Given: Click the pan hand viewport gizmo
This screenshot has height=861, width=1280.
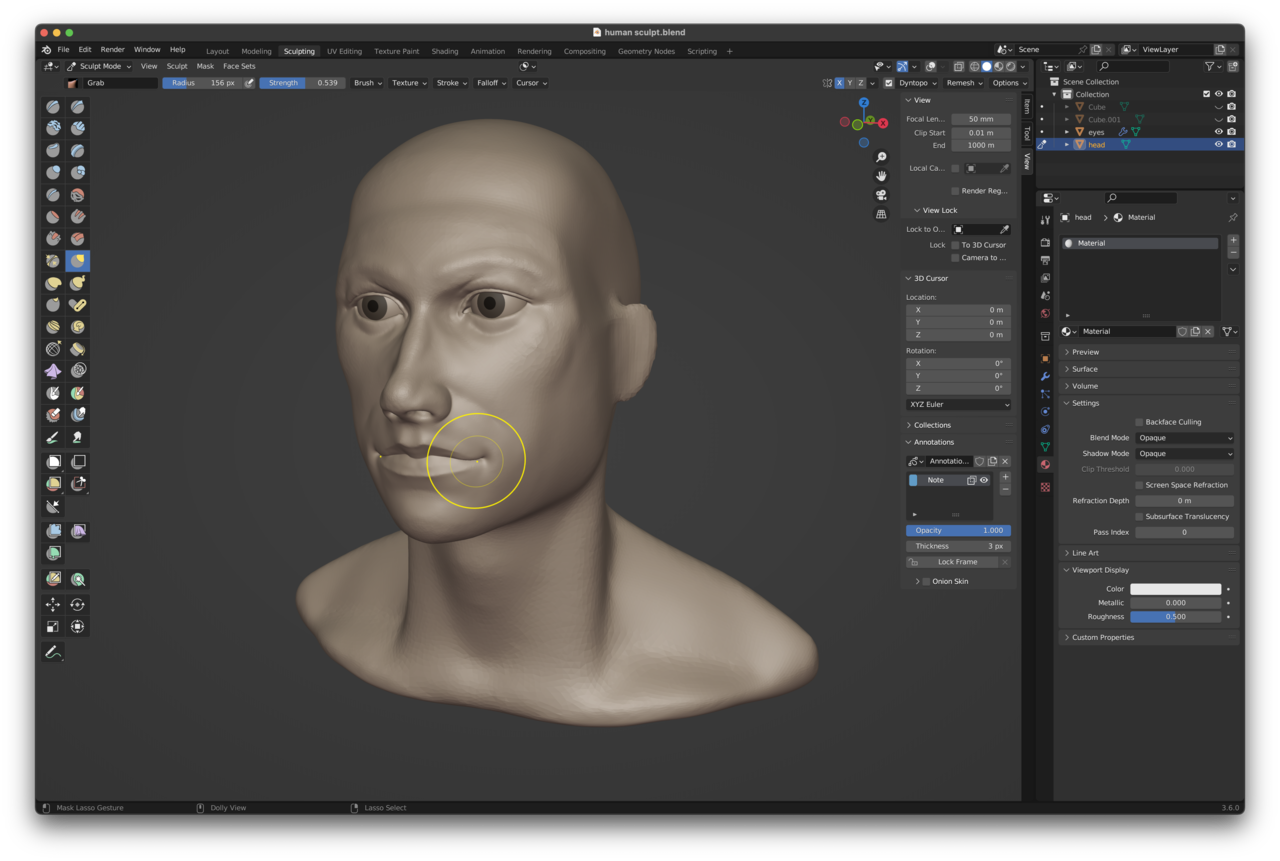Looking at the screenshot, I should click(x=881, y=176).
